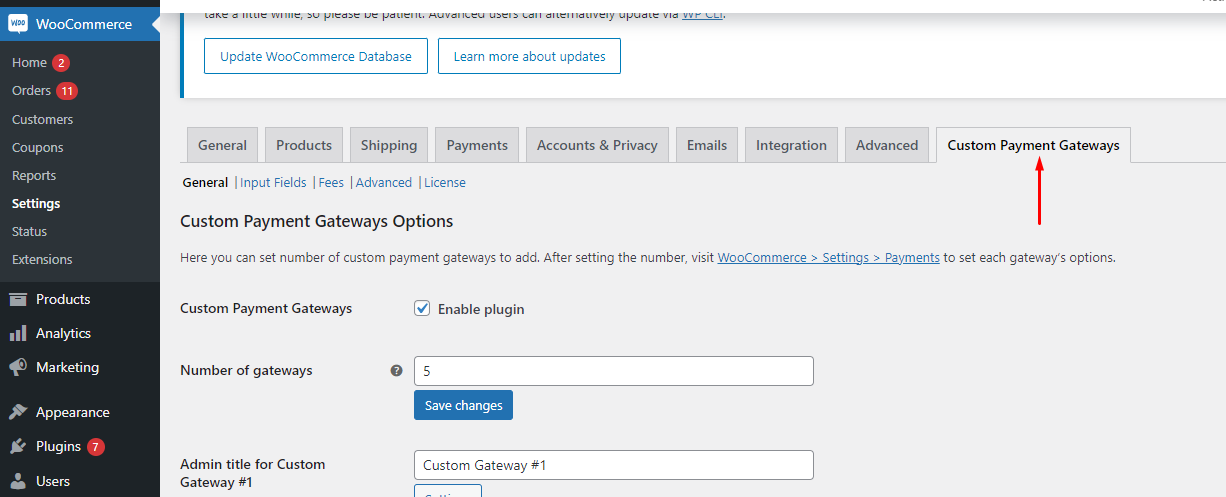Open the Fees subsection link
The image size is (1226, 497).
(x=331, y=183)
